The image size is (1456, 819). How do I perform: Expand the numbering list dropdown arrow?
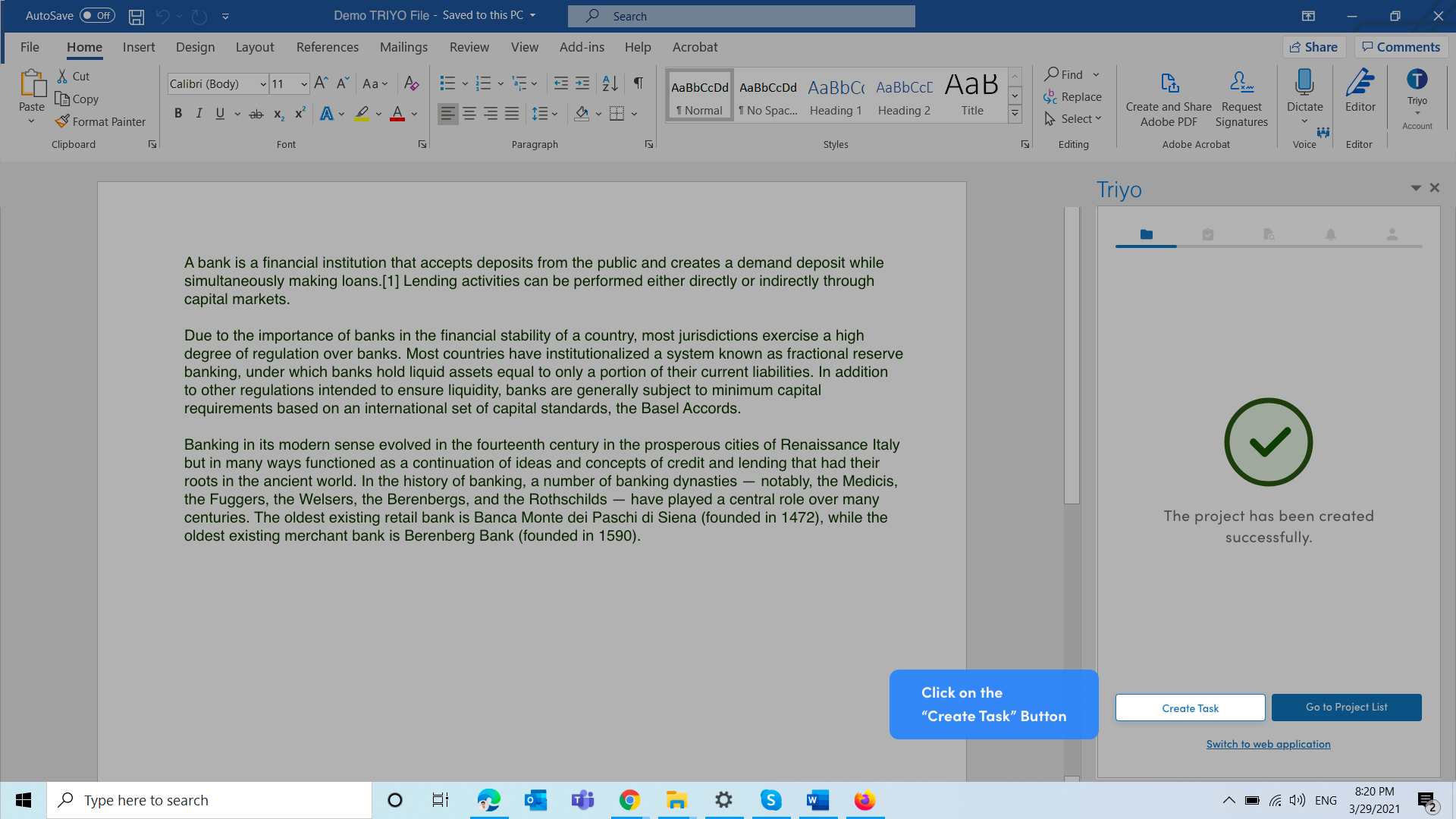(x=500, y=84)
